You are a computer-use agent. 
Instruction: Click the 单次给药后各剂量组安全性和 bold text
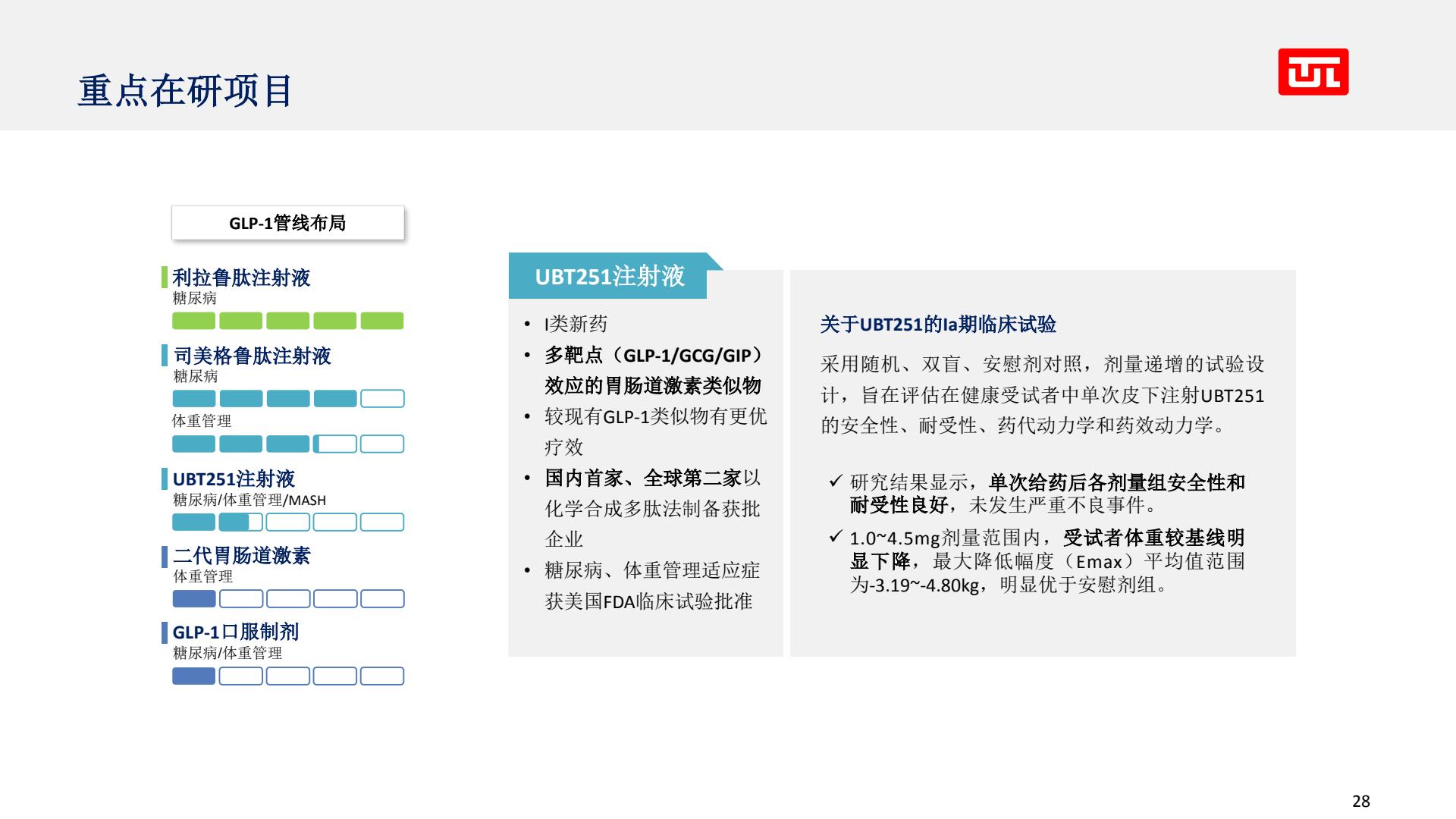coord(1117,482)
